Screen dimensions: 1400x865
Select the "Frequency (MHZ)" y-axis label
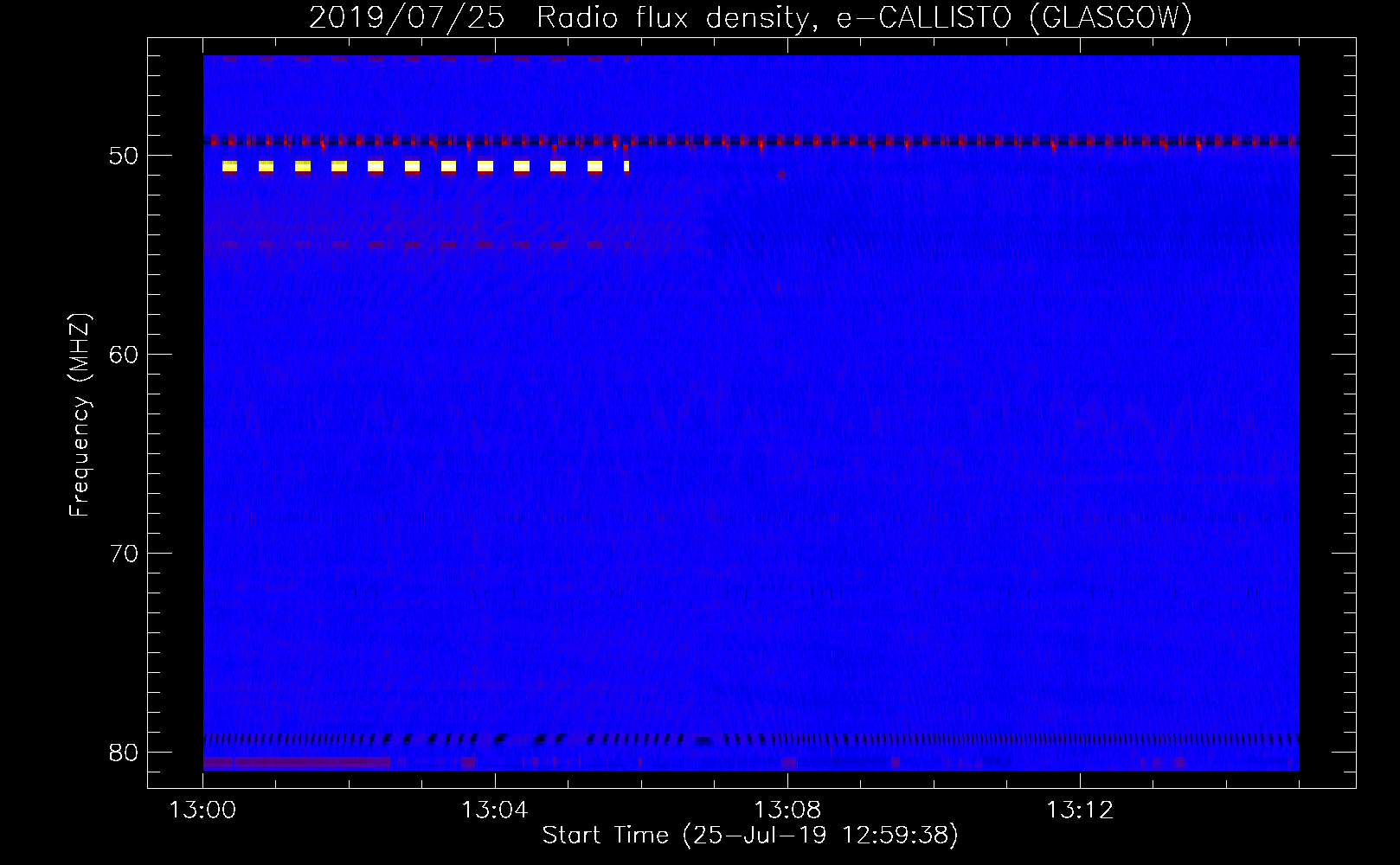coord(80,415)
